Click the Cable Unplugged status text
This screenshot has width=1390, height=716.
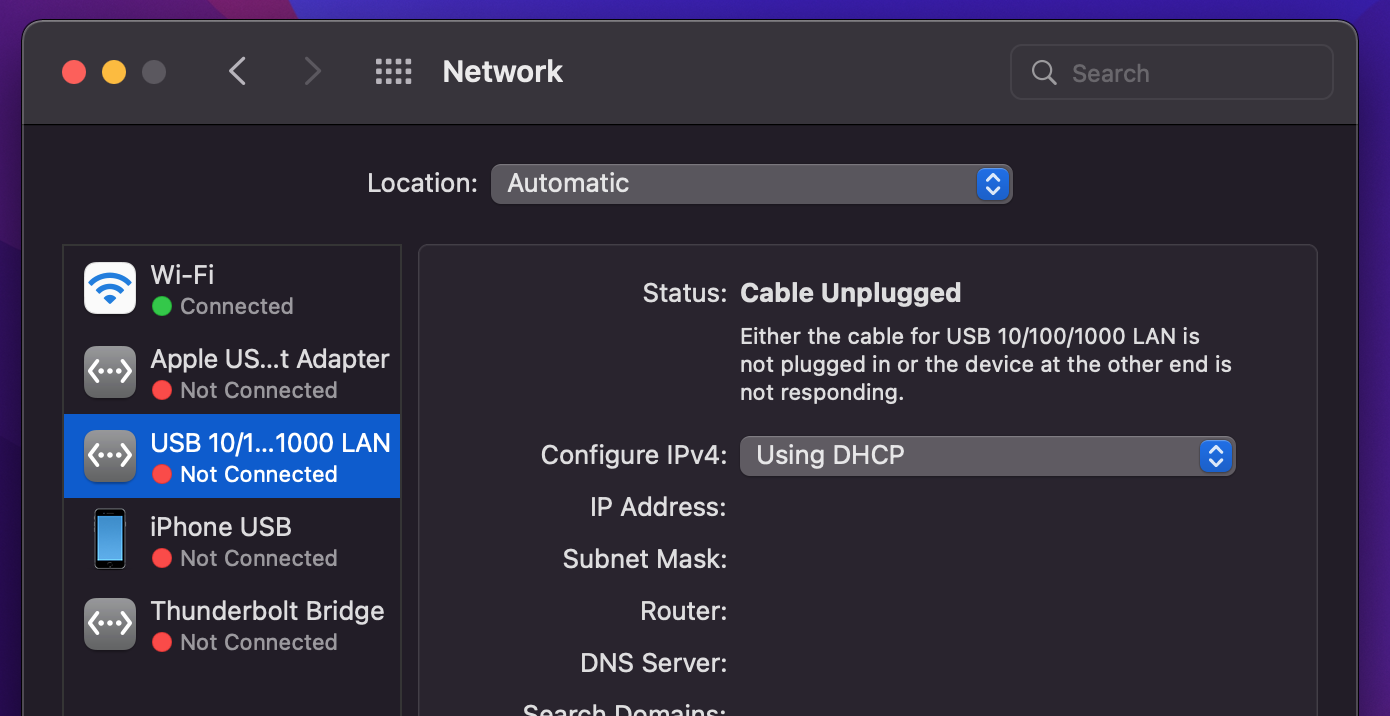pyautogui.click(x=849, y=292)
